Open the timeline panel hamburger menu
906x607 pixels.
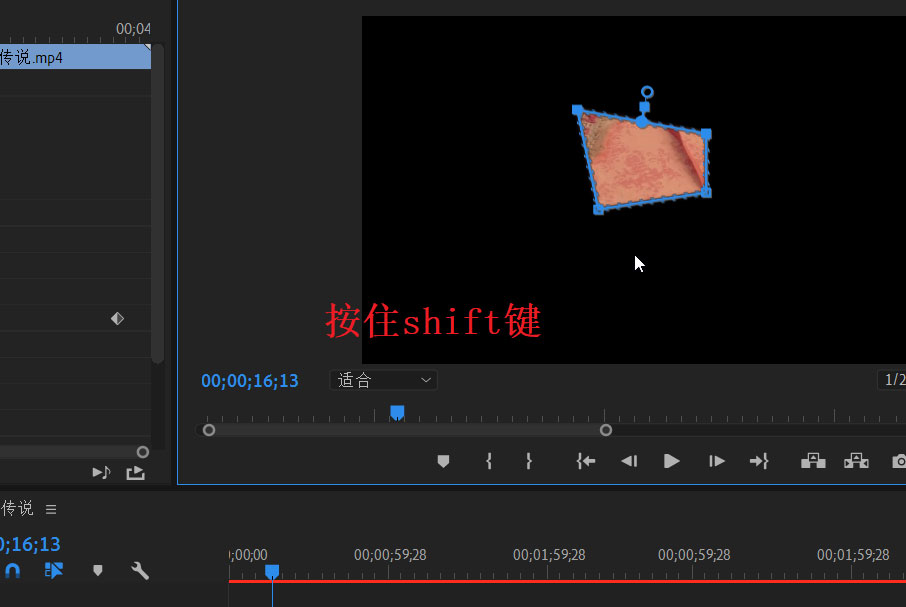pos(51,508)
